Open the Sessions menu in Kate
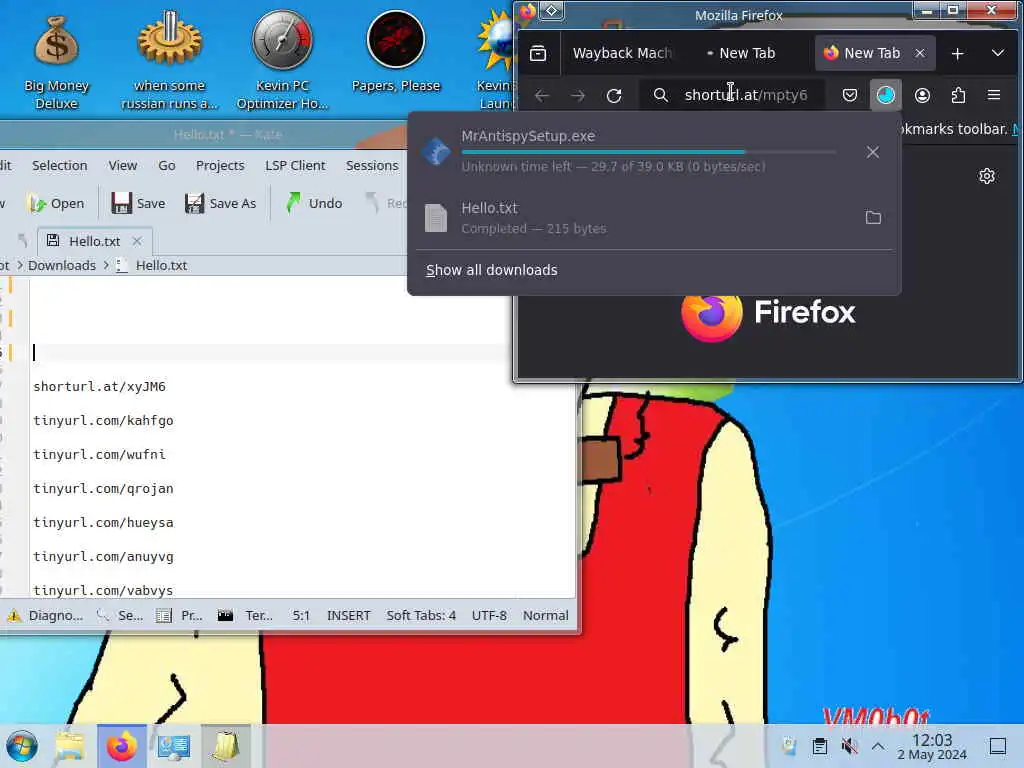 tap(372, 166)
